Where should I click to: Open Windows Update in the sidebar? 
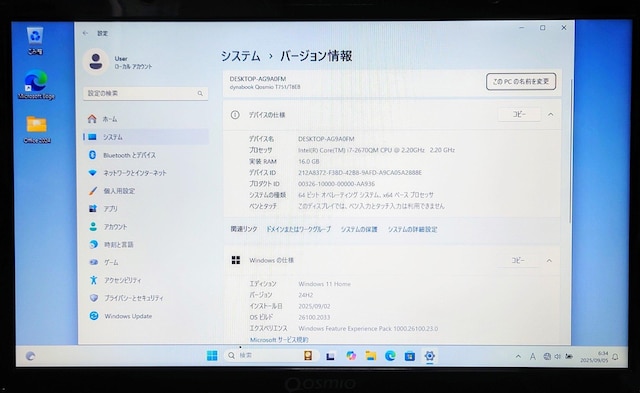146,316
